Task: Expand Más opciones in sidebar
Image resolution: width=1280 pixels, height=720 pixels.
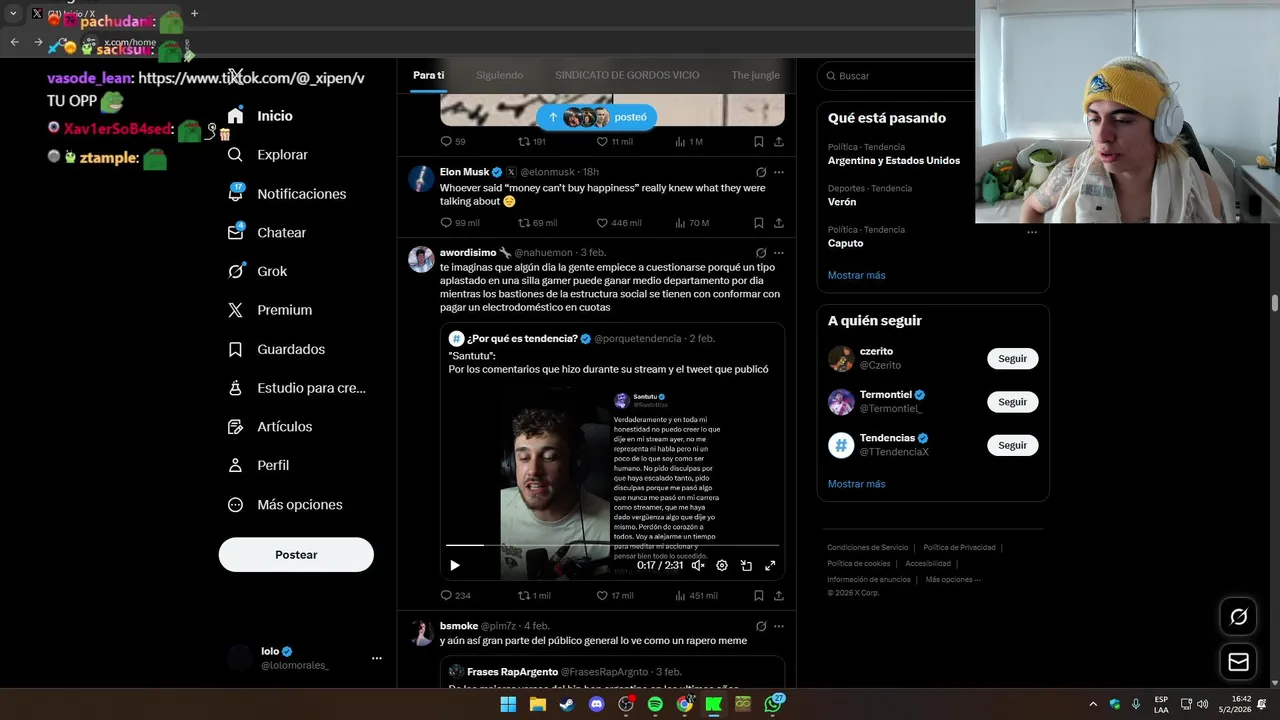Action: tap(285, 505)
